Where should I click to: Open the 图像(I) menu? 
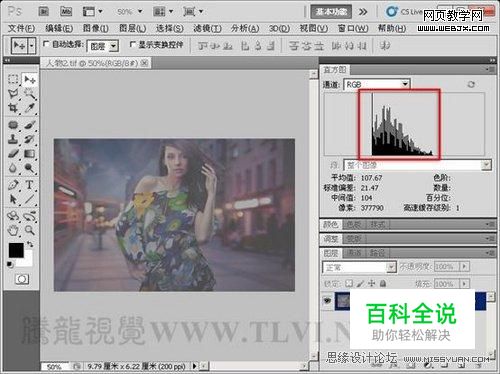(96, 28)
